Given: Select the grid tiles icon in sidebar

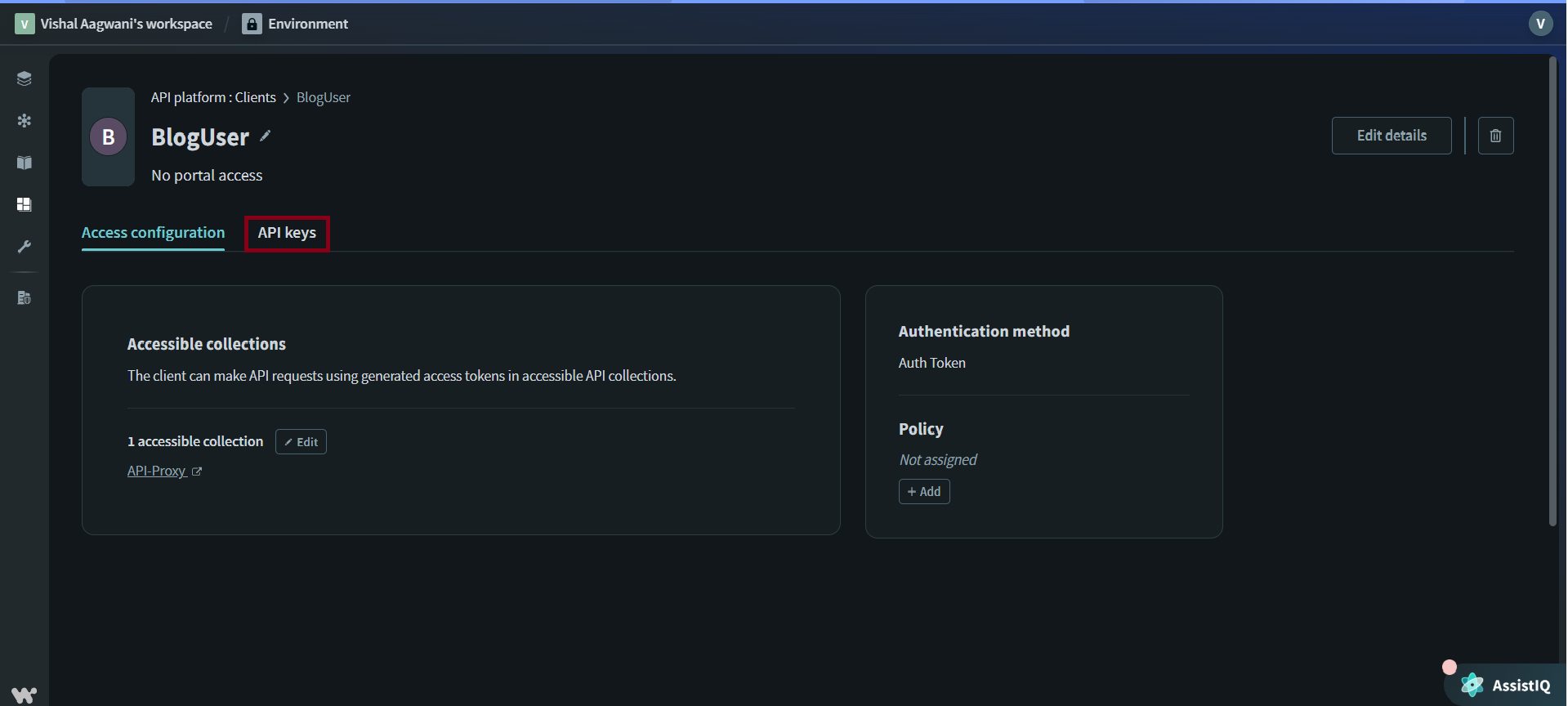Looking at the screenshot, I should [25, 204].
